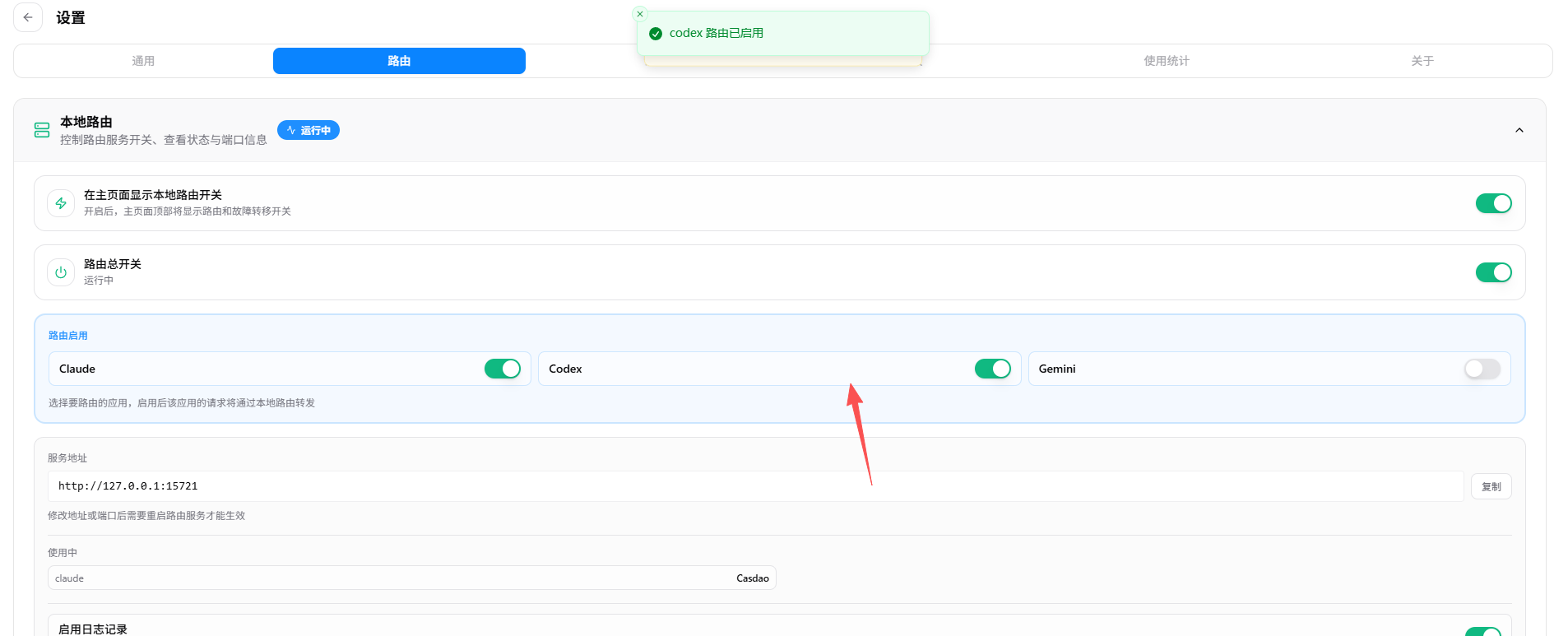The height and width of the screenshot is (636, 1568).
Task: Disable the Claude routing toggle
Action: tap(503, 369)
